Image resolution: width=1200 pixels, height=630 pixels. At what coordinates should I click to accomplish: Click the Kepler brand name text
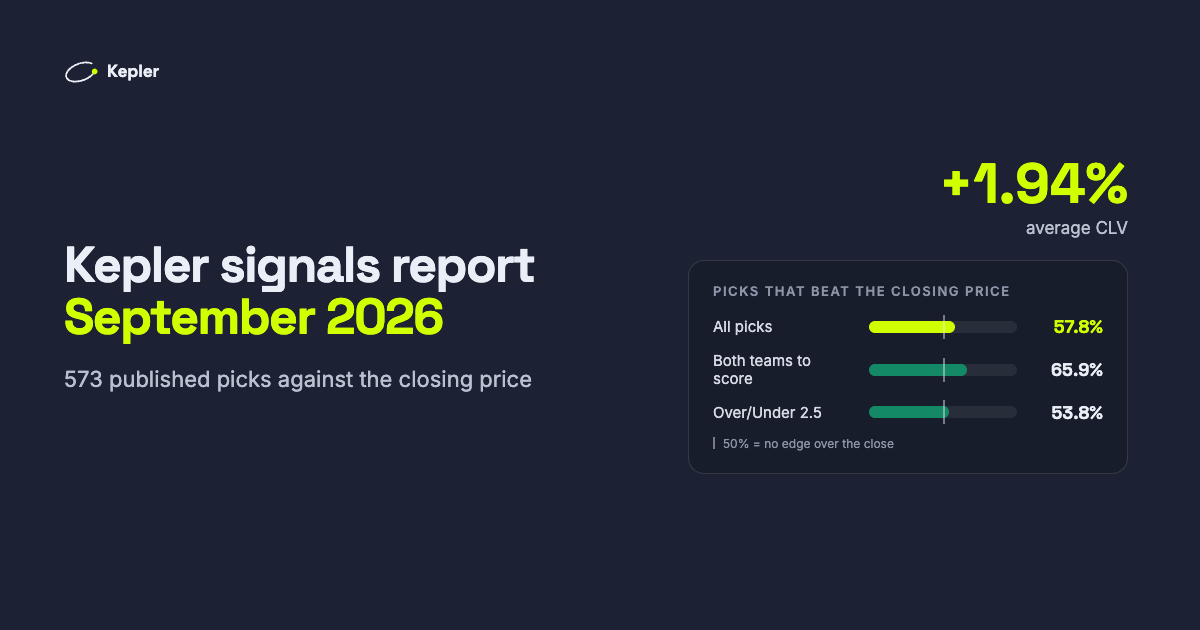point(133,72)
